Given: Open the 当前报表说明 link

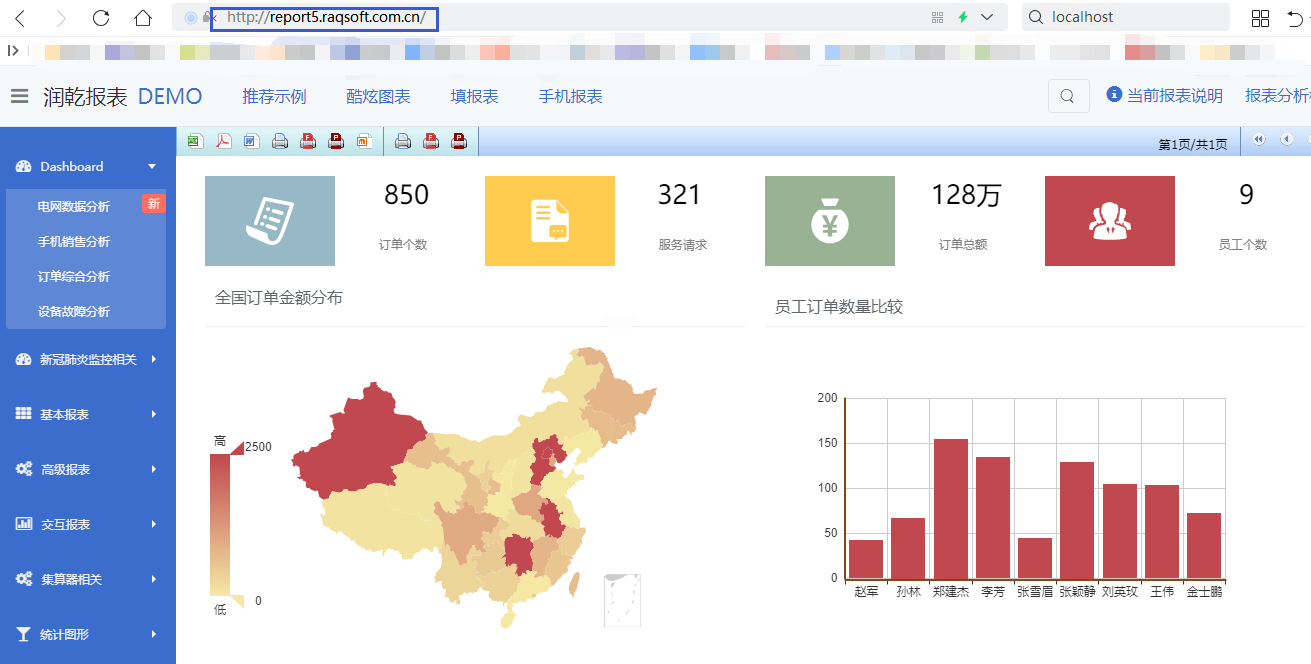Looking at the screenshot, I should click(x=1165, y=96).
